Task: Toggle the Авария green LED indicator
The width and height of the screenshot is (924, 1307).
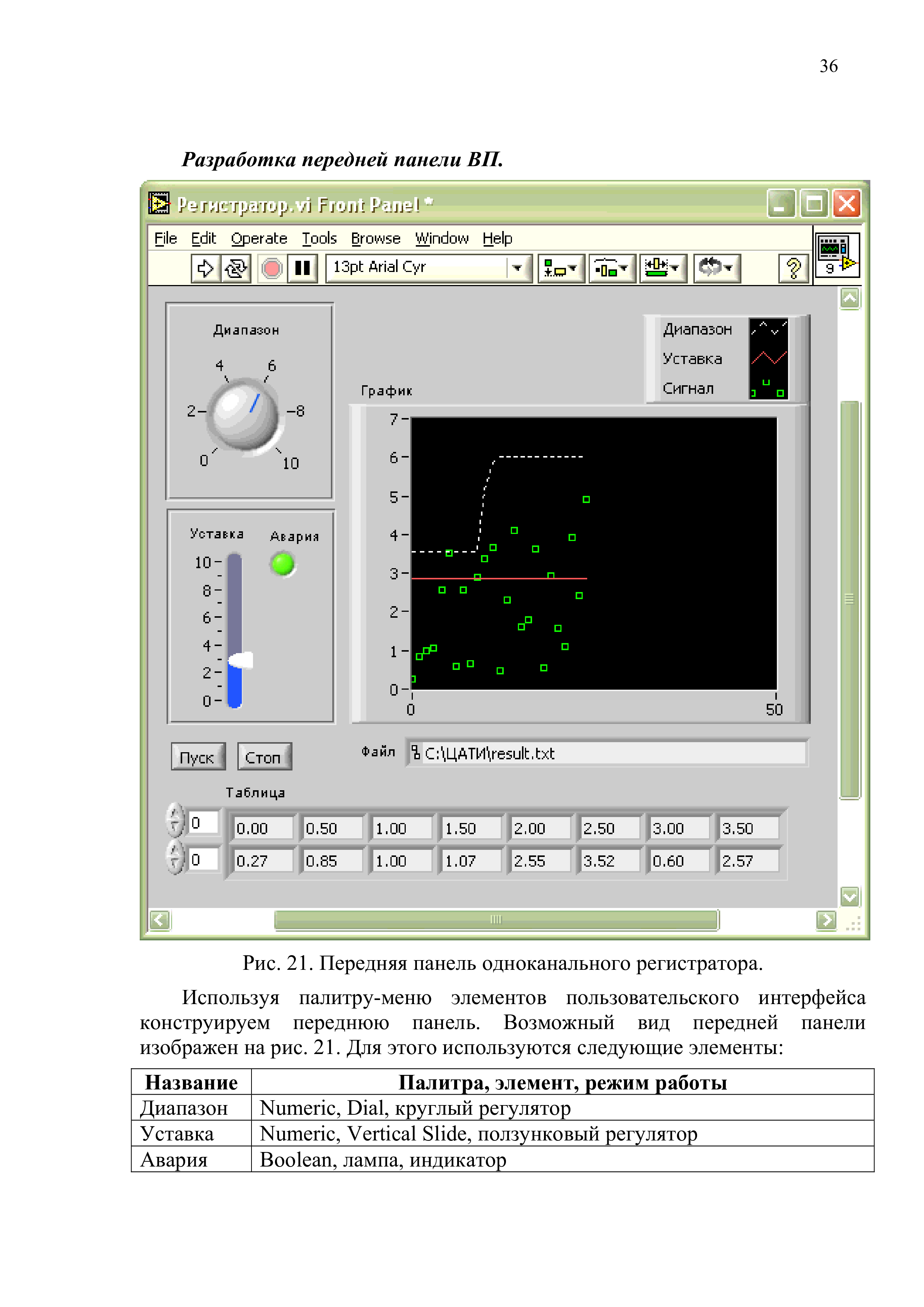Action: (283, 564)
